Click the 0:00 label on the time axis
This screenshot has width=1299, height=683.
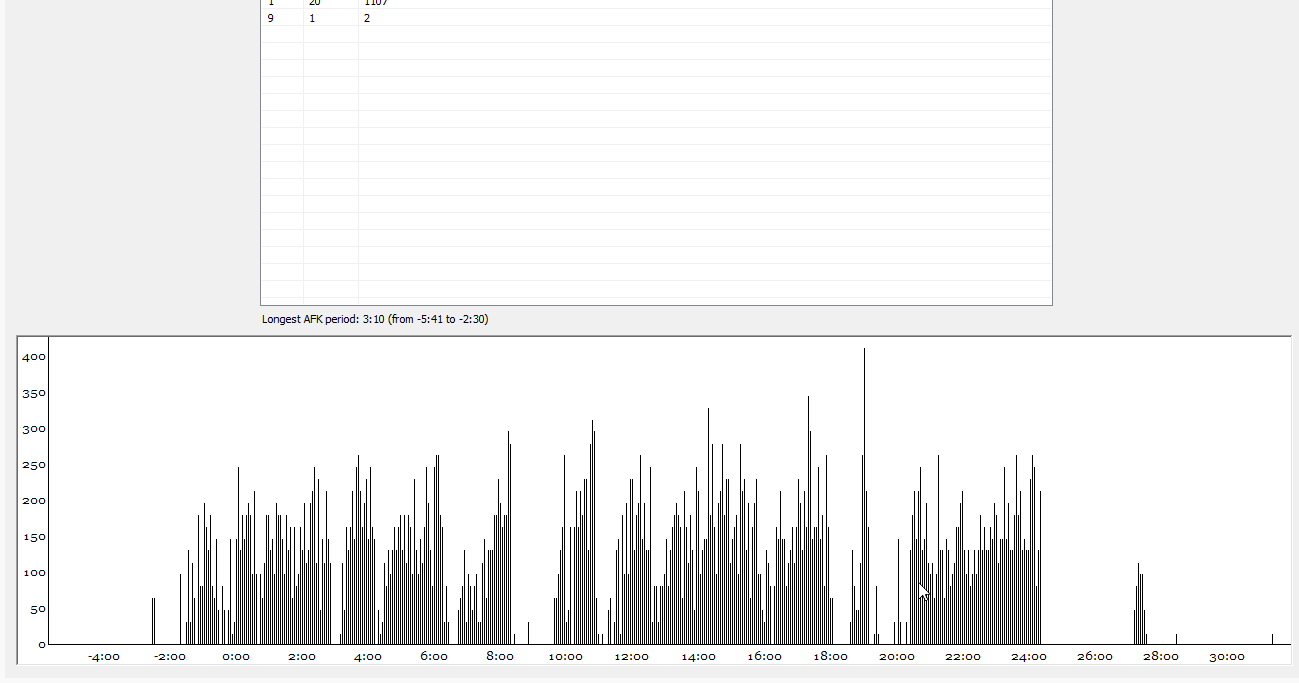pos(236,657)
